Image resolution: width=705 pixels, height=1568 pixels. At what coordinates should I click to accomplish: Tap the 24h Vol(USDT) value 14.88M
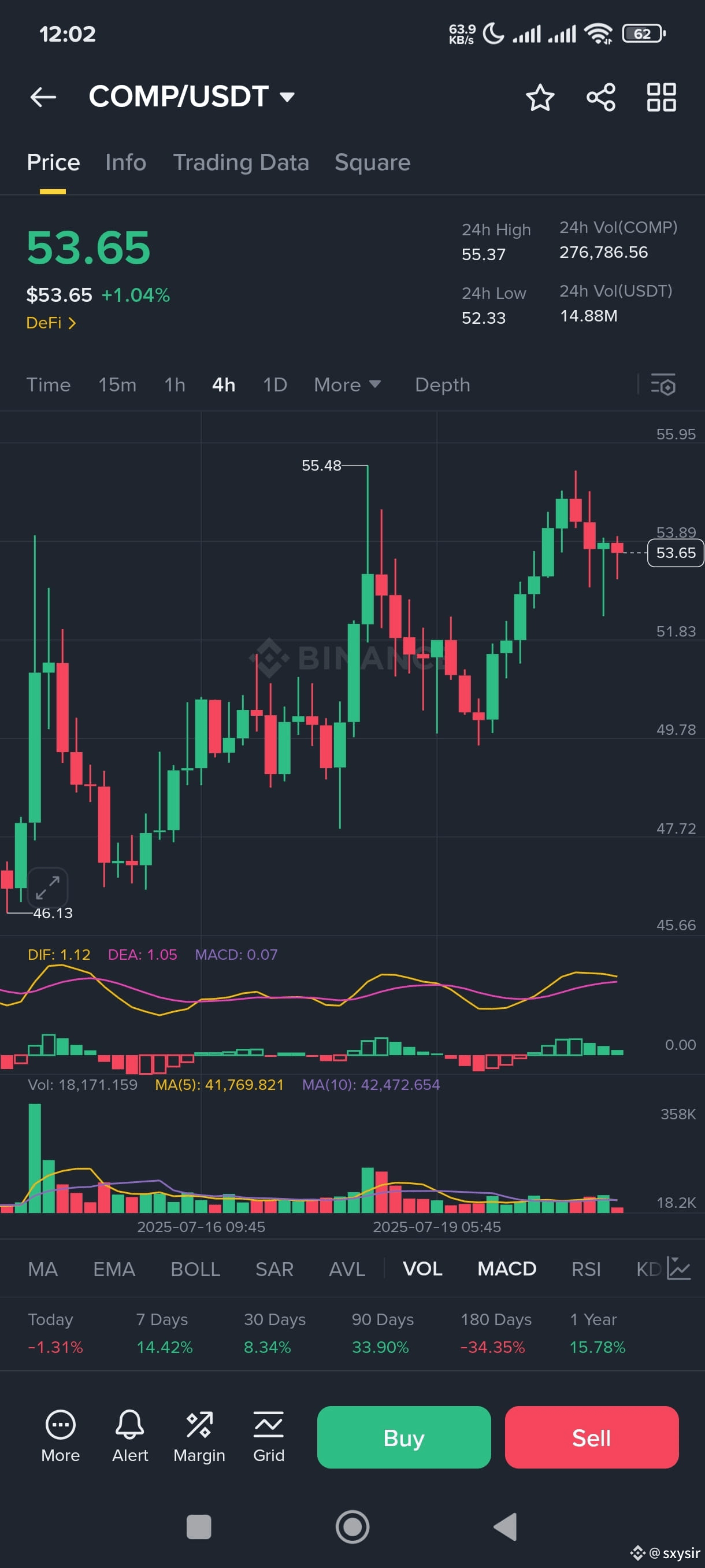coord(588,316)
